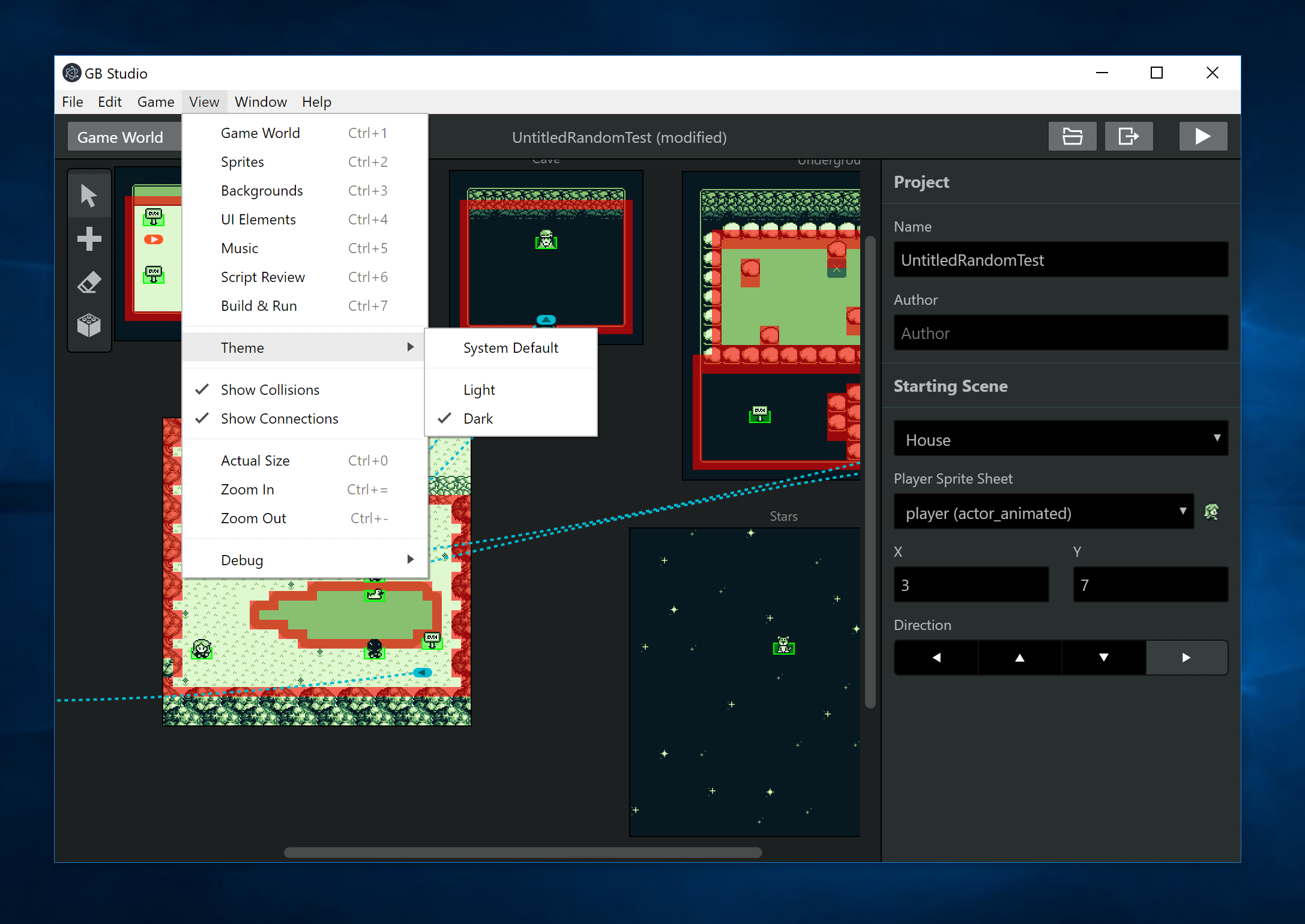Click the Y position field
1305x924 pixels.
(x=1151, y=585)
